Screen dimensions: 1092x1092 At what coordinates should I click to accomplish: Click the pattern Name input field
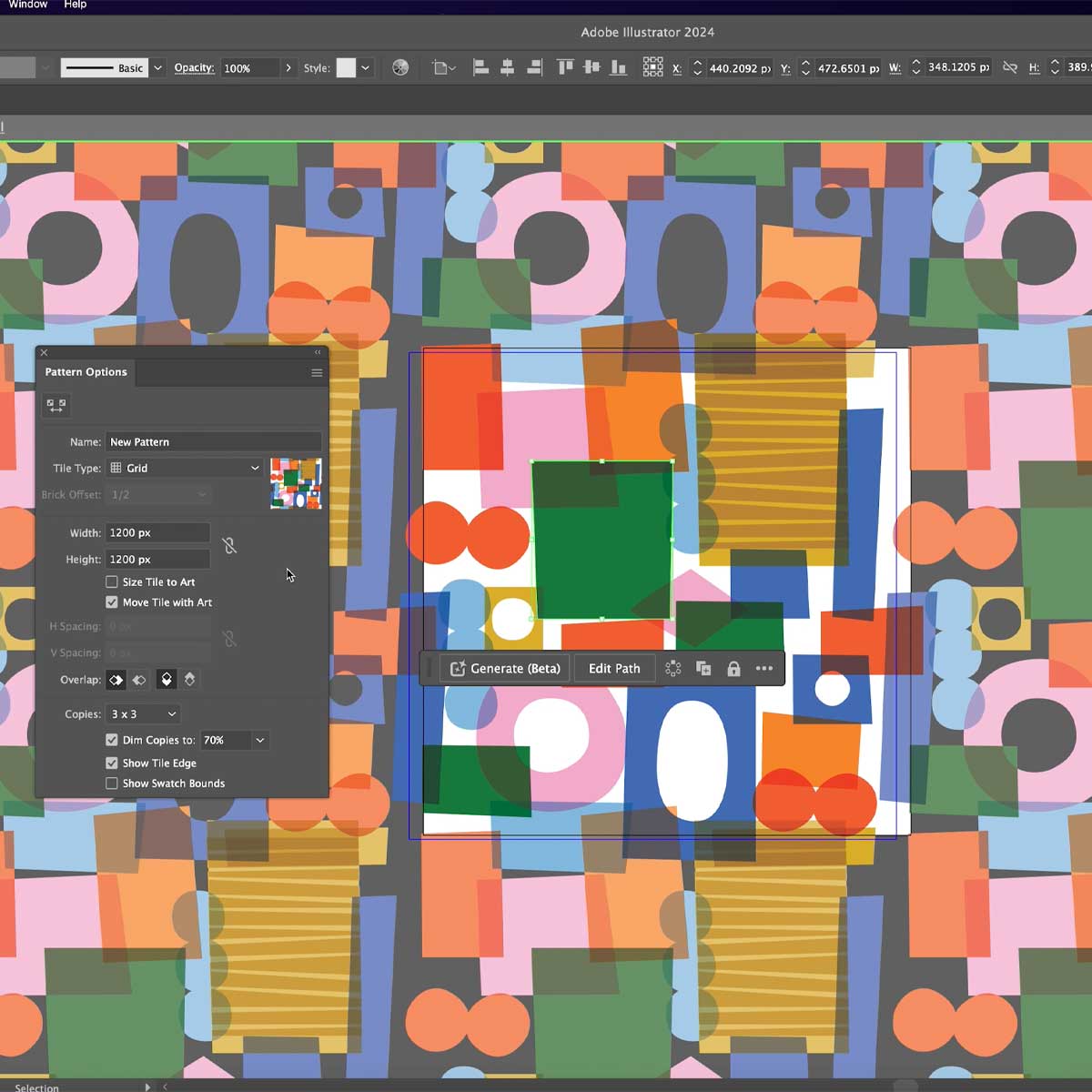(x=213, y=441)
